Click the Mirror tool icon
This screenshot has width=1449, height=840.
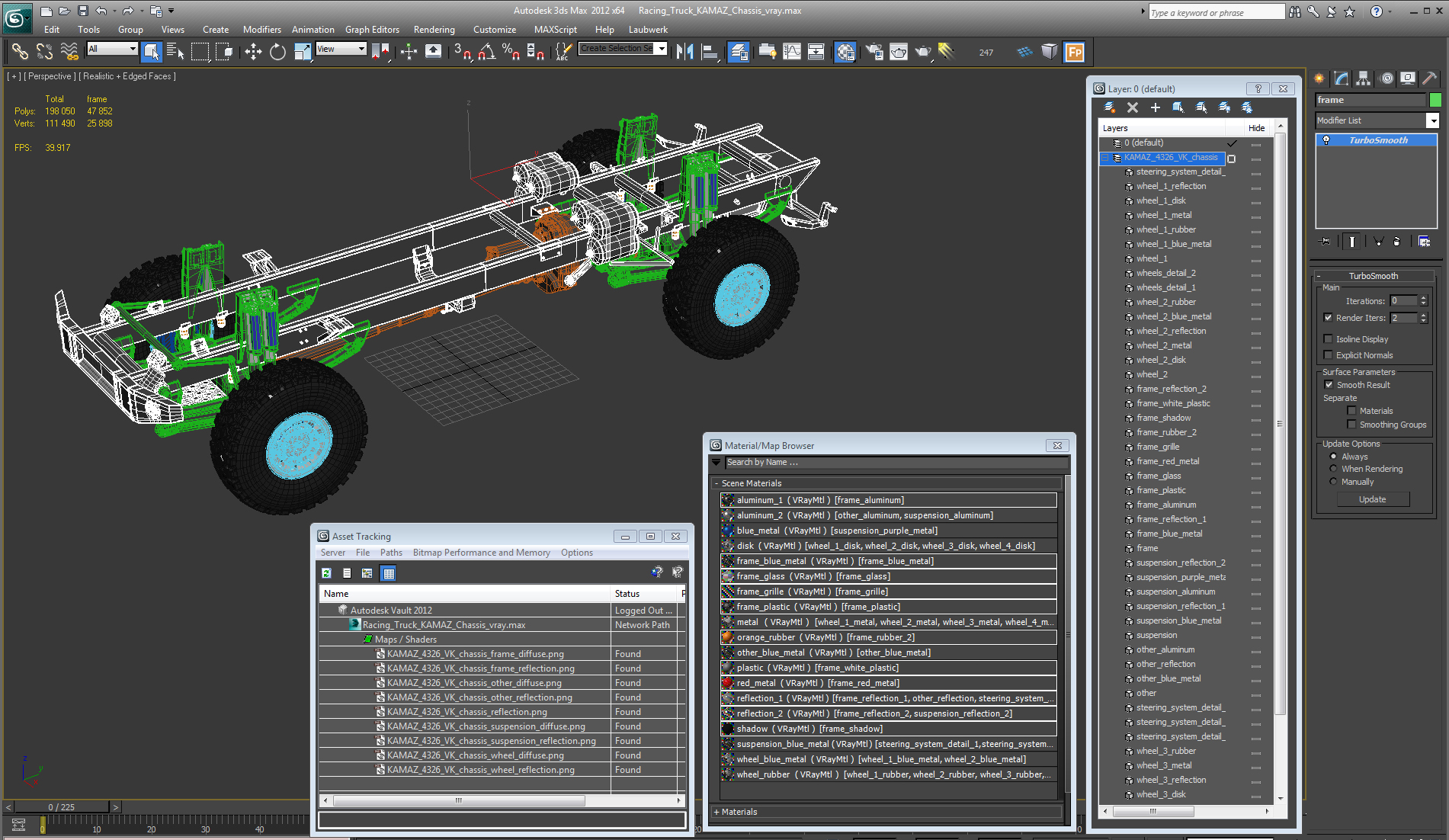click(x=684, y=52)
